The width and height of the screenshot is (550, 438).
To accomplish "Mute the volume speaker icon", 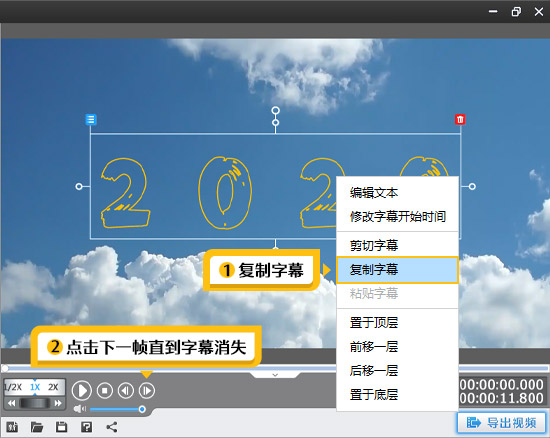I will (x=80, y=409).
